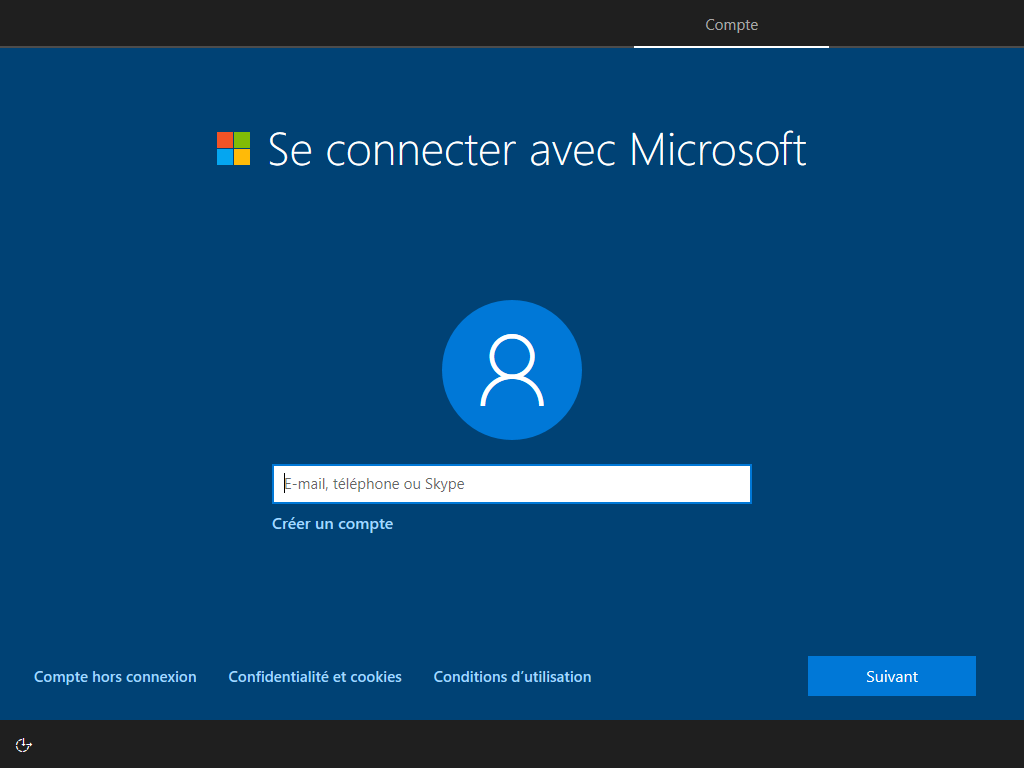Open the Ease of Access options icon
The height and width of the screenshot is (768, 1024).
tap(24, 744)
